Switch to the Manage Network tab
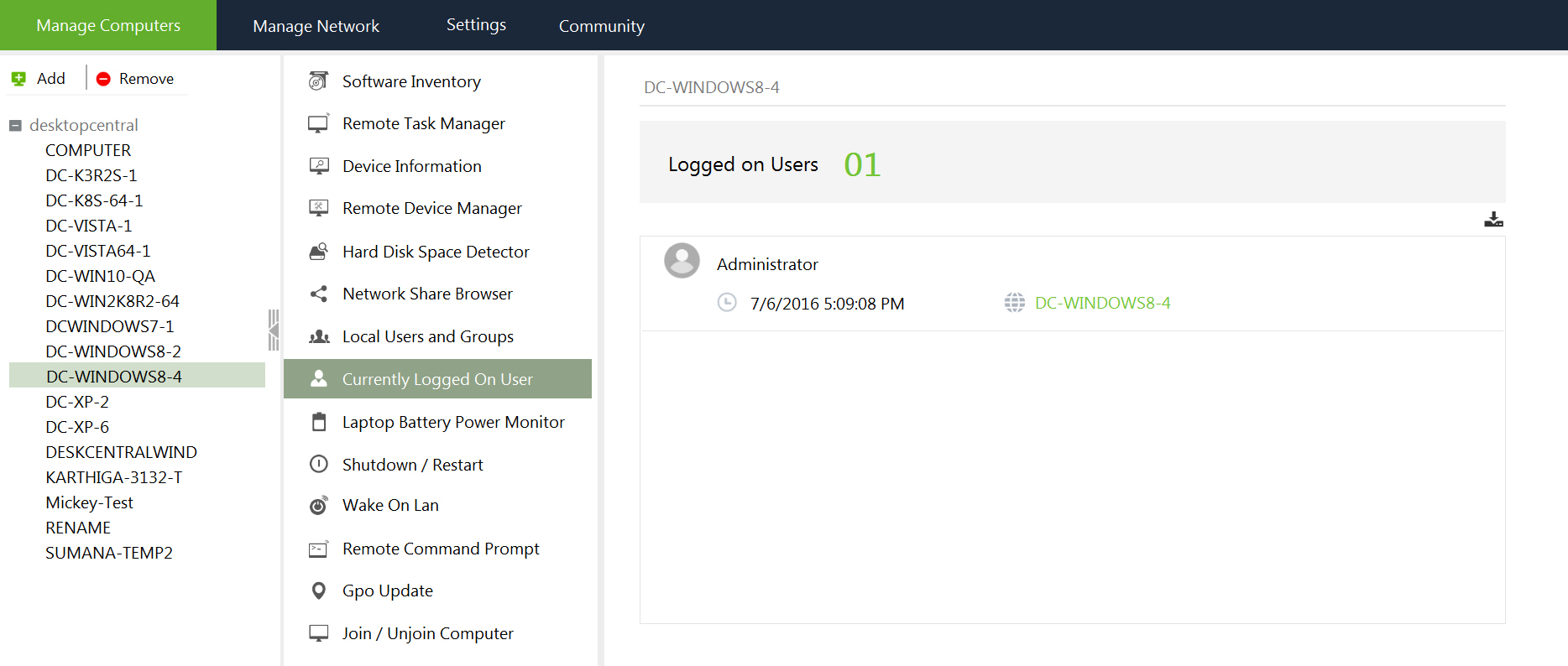The width and height of the screenshot is (1568, 666). (316, 26)
